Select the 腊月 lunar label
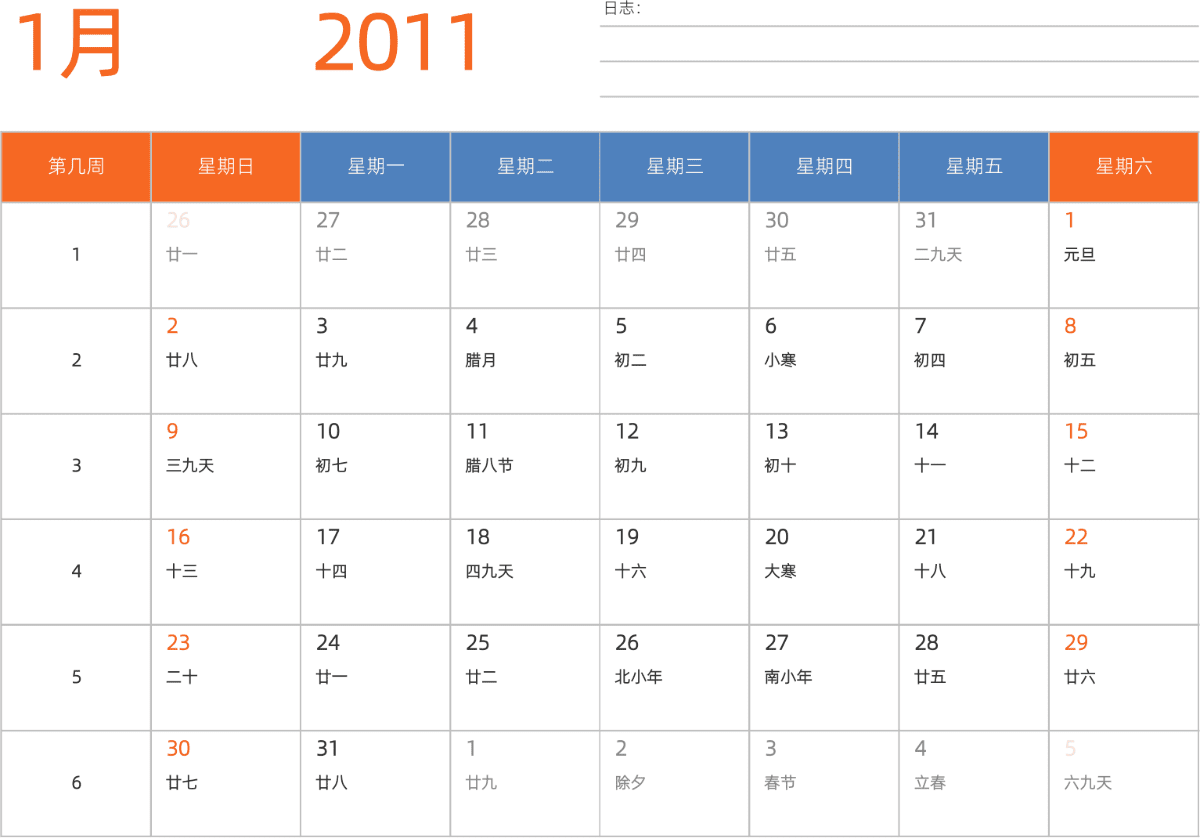Viewport: 1200px width, 838px height. point(481,360)
